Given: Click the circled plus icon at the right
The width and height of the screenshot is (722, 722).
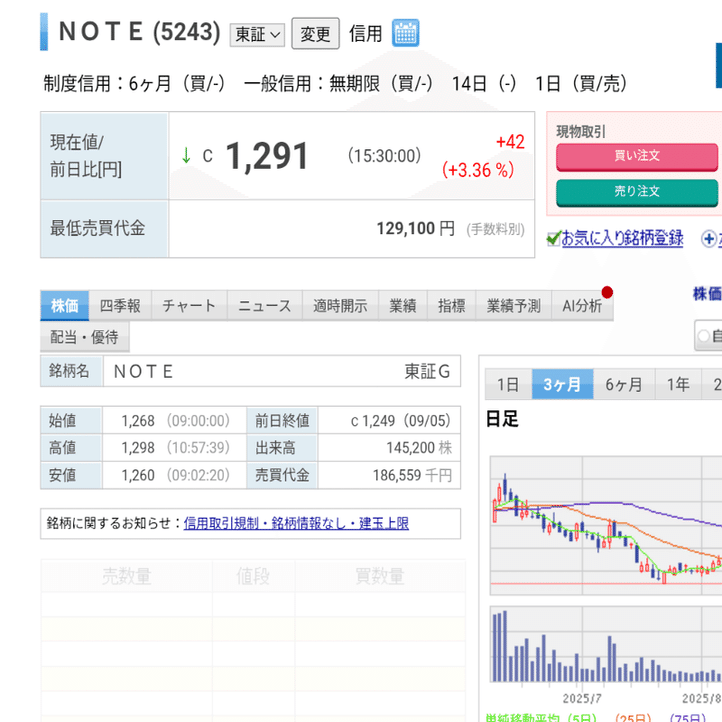Looking at the screenshot, I should coord(708,239).
